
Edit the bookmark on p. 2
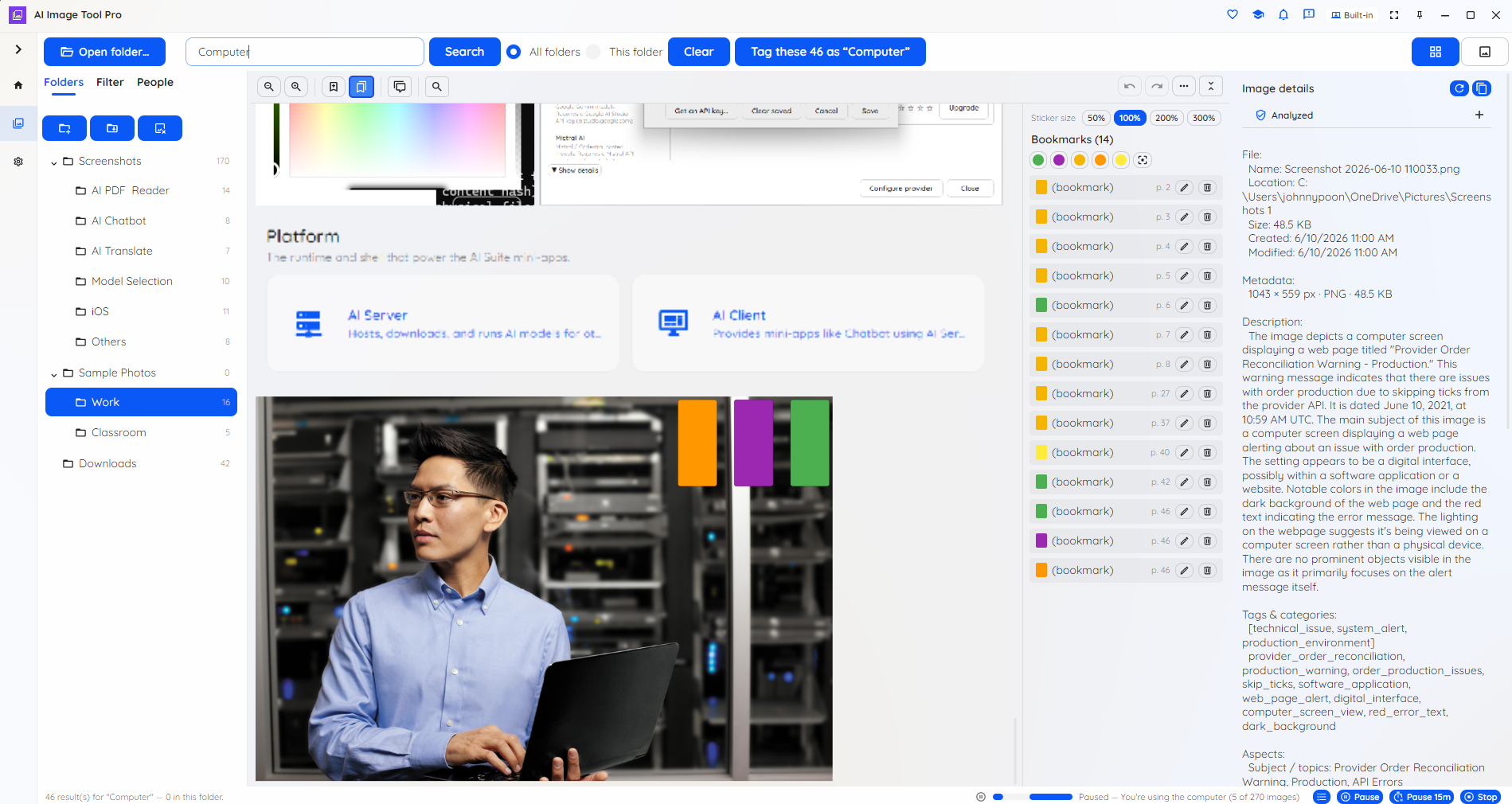click(x=1185, y=188)
